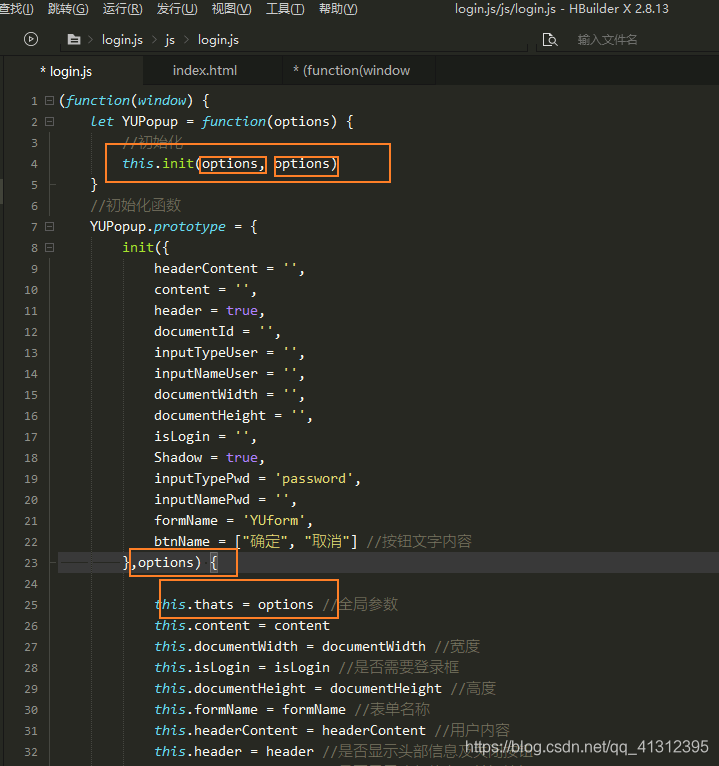Click line number 23 in gutter
Screen dimensions: 719x766
[x=31, y=563]
